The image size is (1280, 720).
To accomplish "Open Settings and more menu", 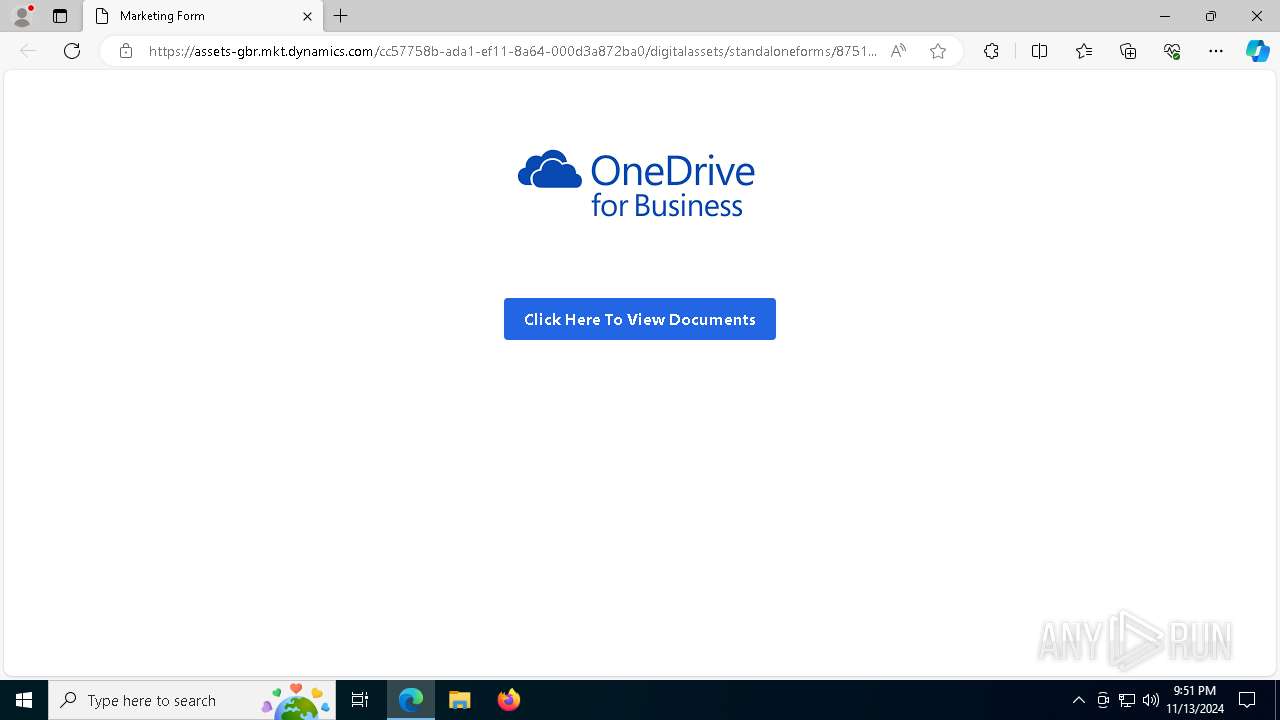I will click(1216, 51).
